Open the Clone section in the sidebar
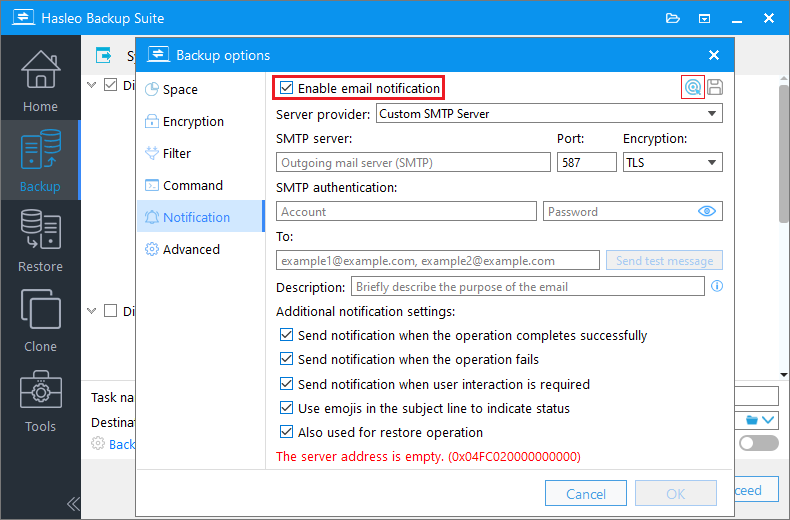The width and height of the screenshot is (790, 520). click(40, 320)
